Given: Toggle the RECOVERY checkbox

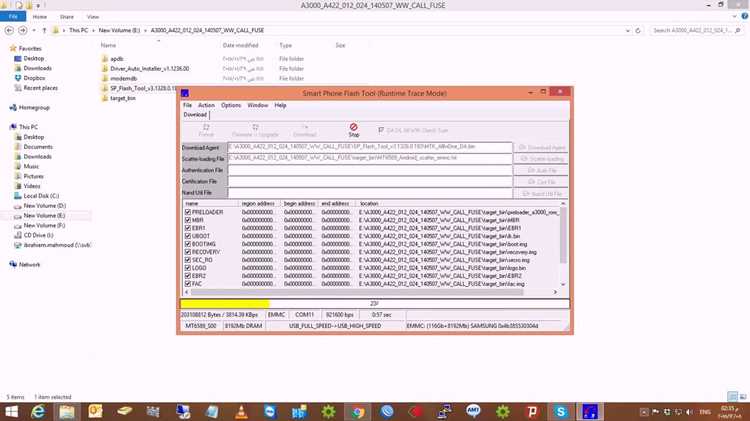Looking at the screenshot, I should pos(188,252).
